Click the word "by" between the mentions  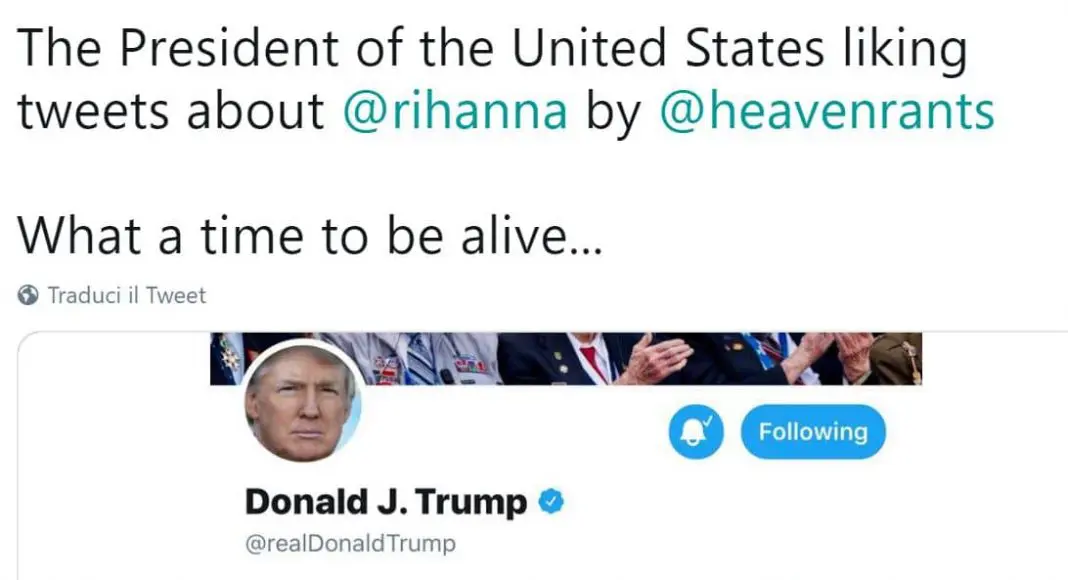pos(612,111)
